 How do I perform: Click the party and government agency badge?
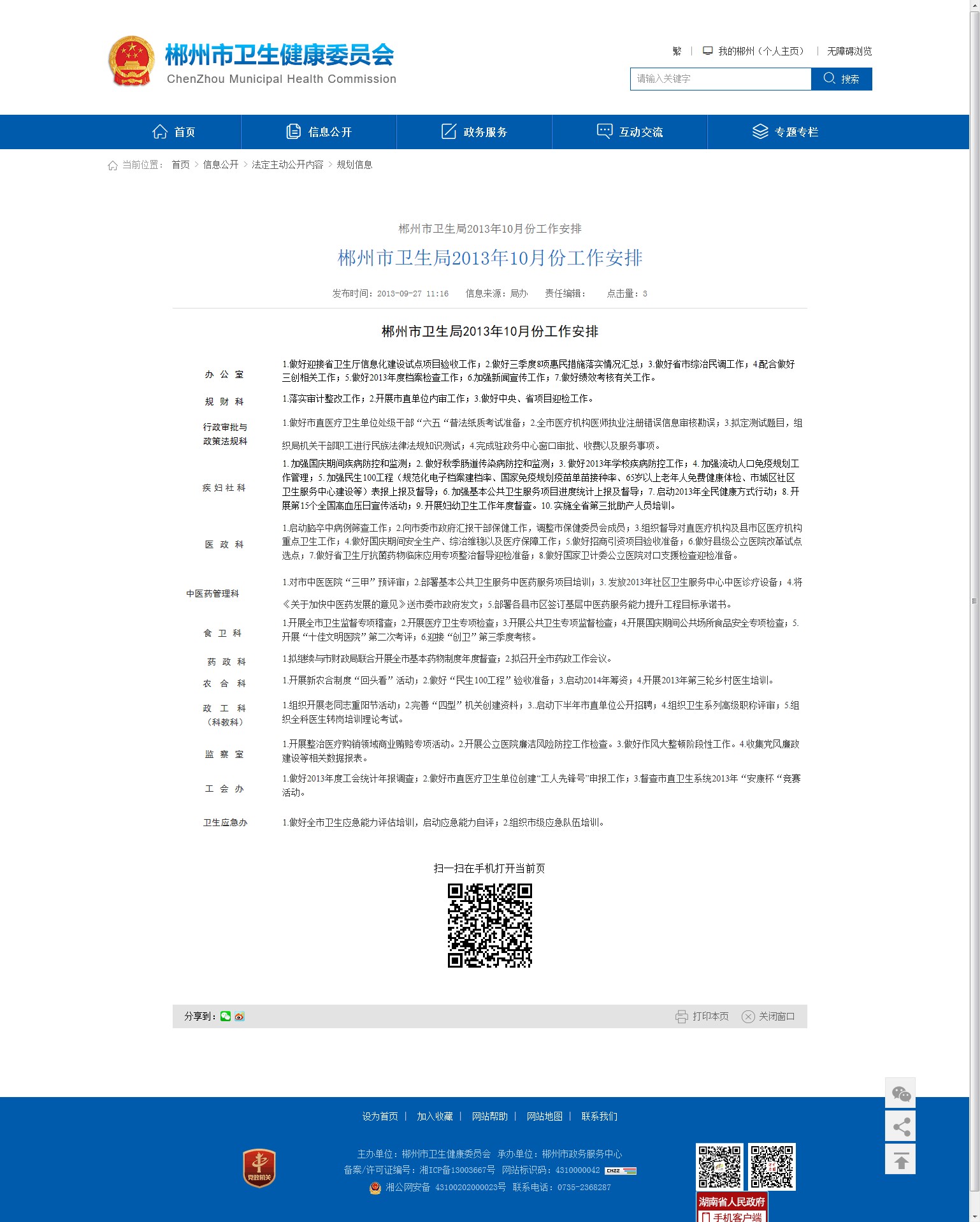coord(259,1168)
